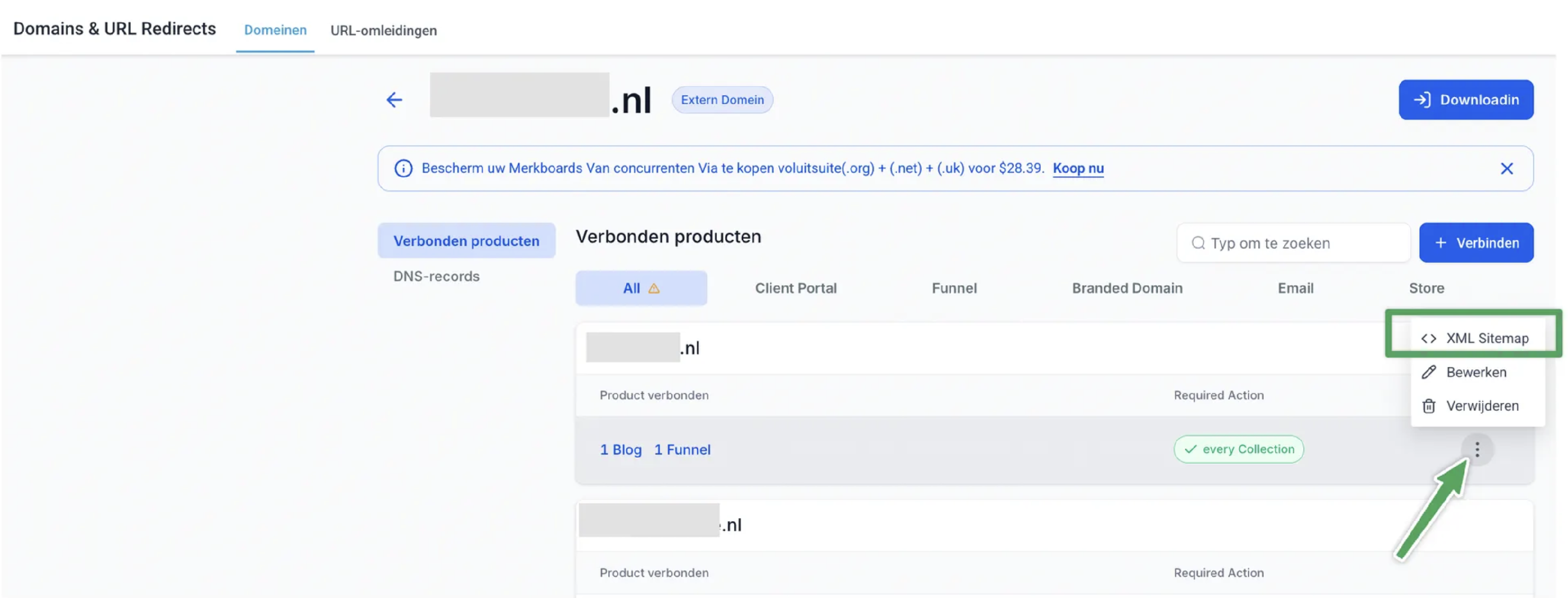
Task: Dismiss the domain protection banner
Action: [x=1506, y=169]
